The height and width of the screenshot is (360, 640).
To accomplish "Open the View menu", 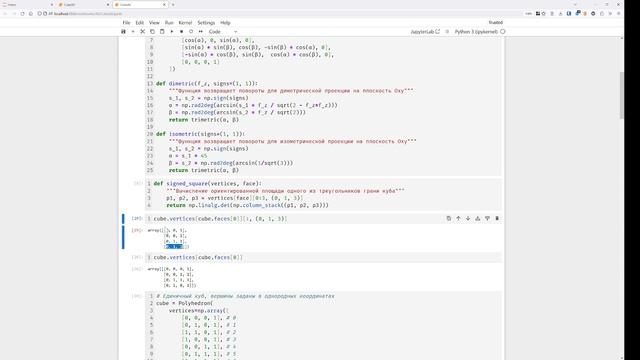I will pyautogui.click(x=154, y=23).
